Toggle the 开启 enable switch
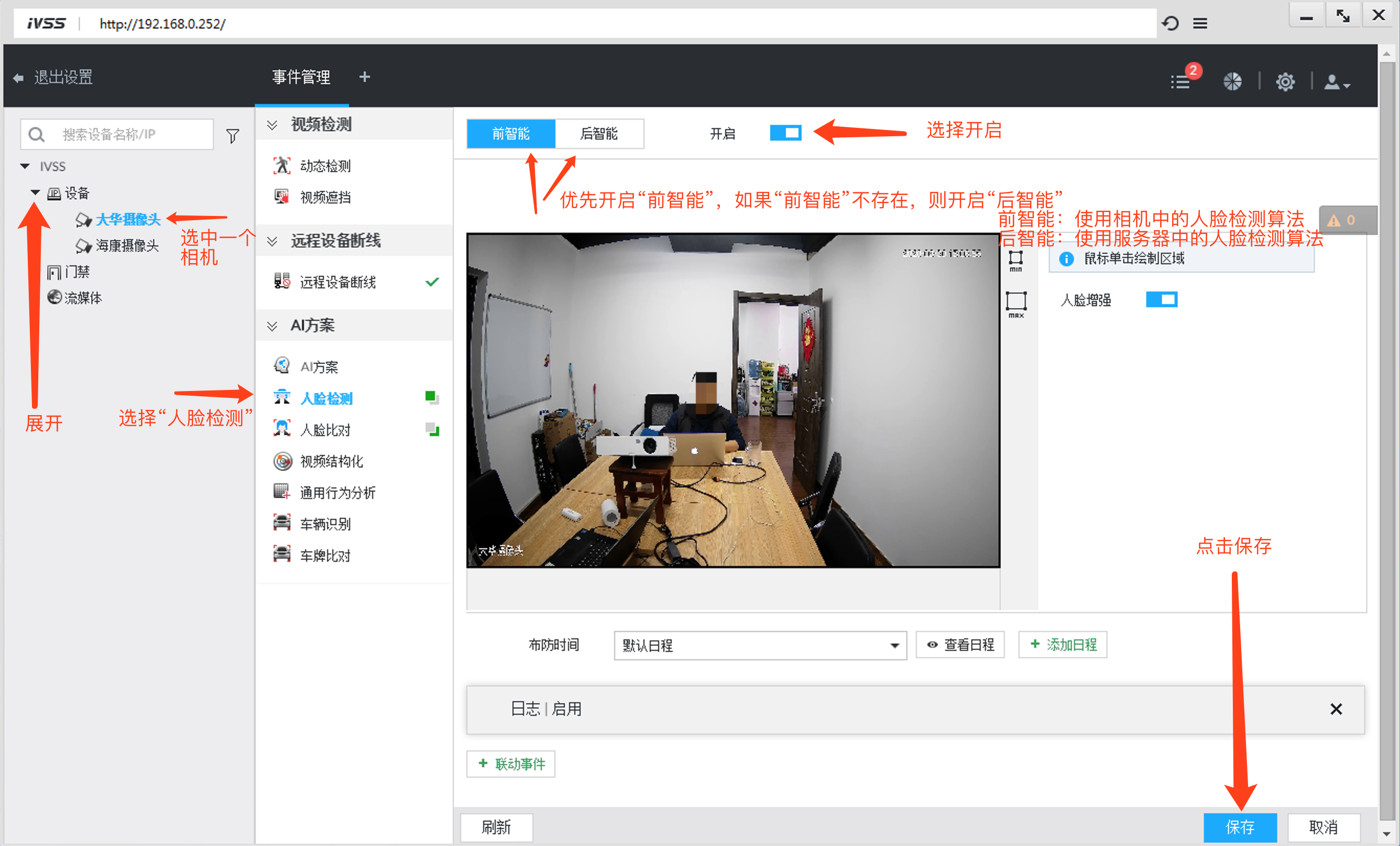The width and height of the screenshot is (1400, 846). tap(785, 133)
